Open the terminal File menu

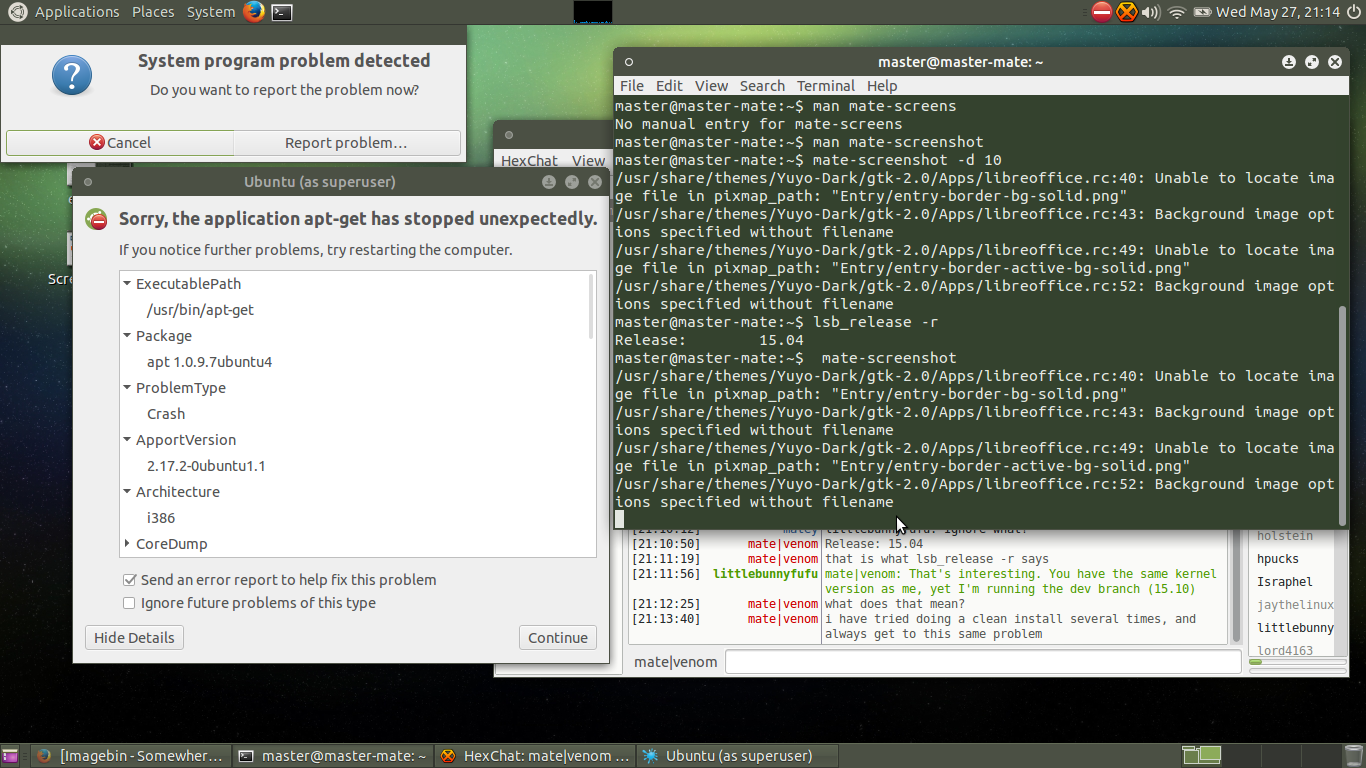[x=632, y=86]
